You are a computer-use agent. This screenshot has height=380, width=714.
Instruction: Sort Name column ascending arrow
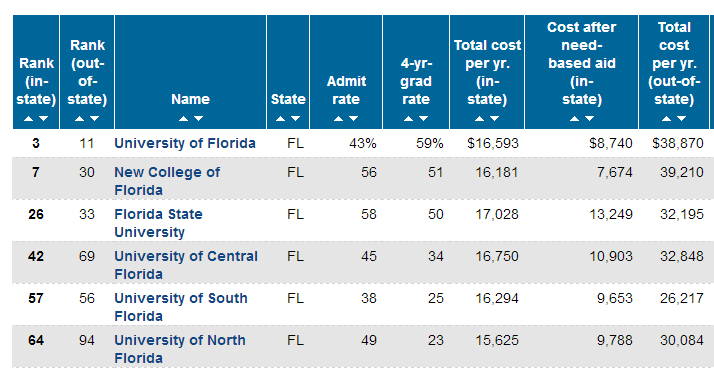coord(184,118)
